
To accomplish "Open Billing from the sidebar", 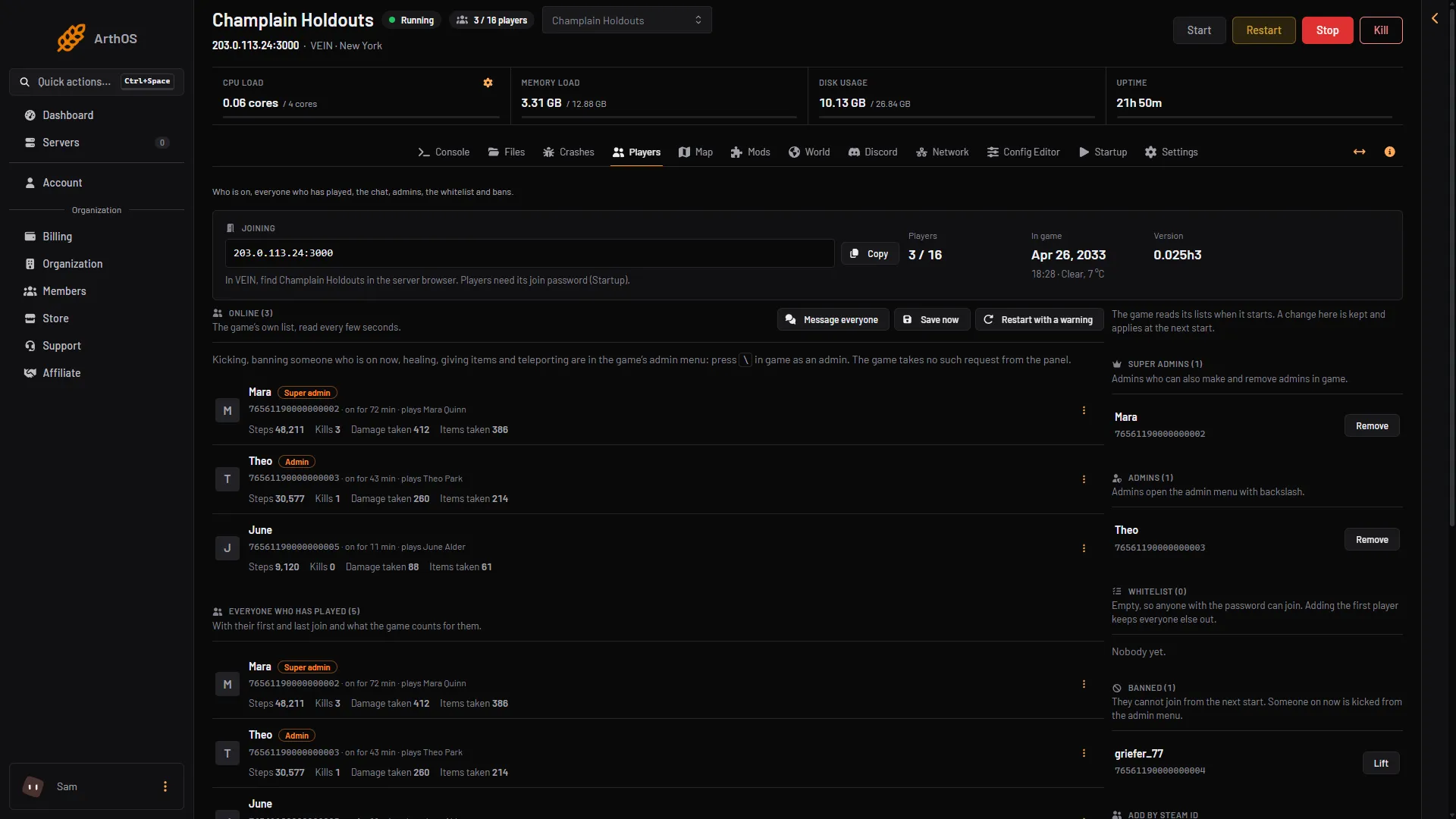I will (96, 237).
